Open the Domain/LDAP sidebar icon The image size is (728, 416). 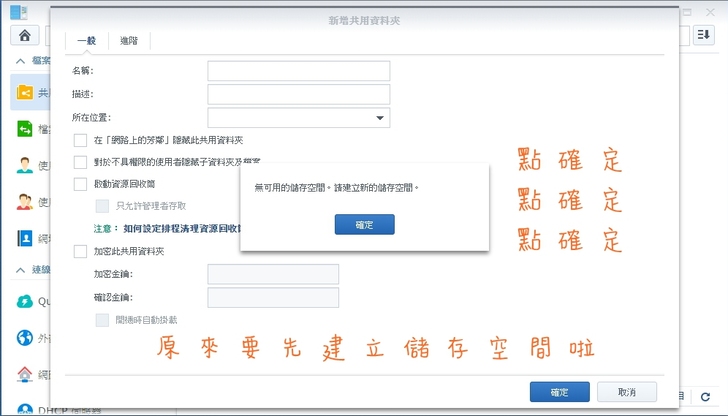pyautogui.click(x=25, y=238)
